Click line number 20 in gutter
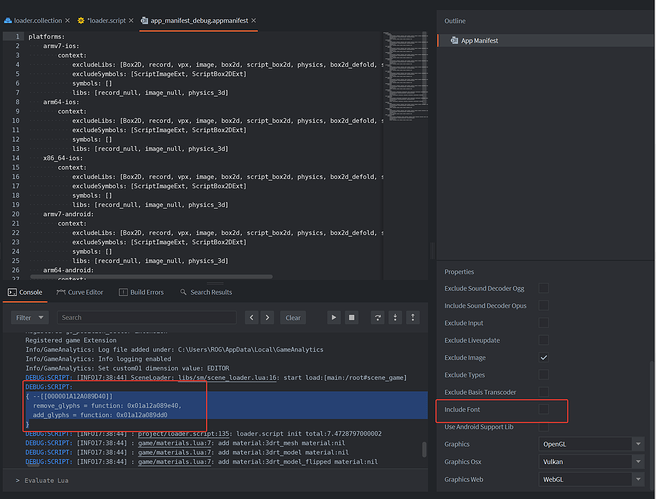656x499 pixels. click(x=15, y=214)
